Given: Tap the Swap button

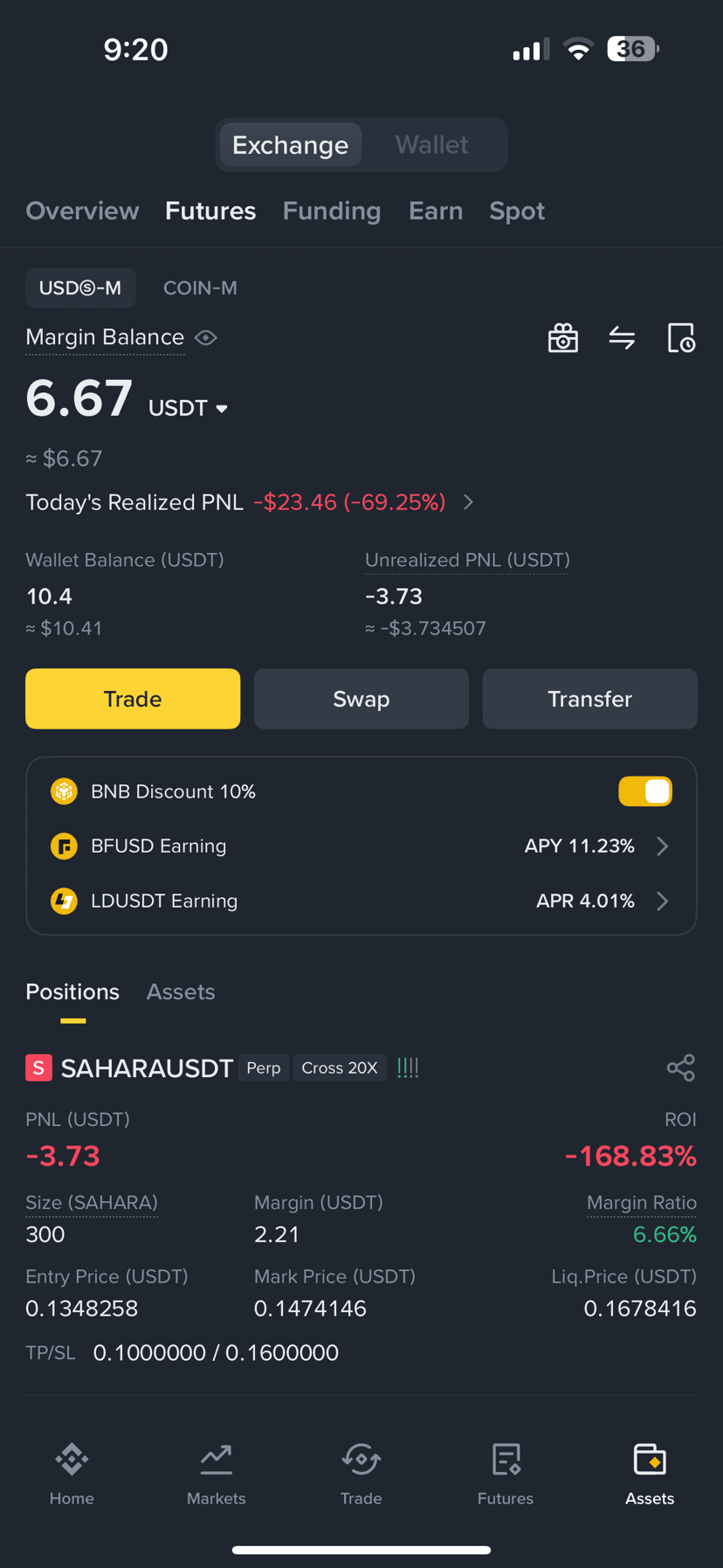Looking at the screenshot, I should point(361,699).
